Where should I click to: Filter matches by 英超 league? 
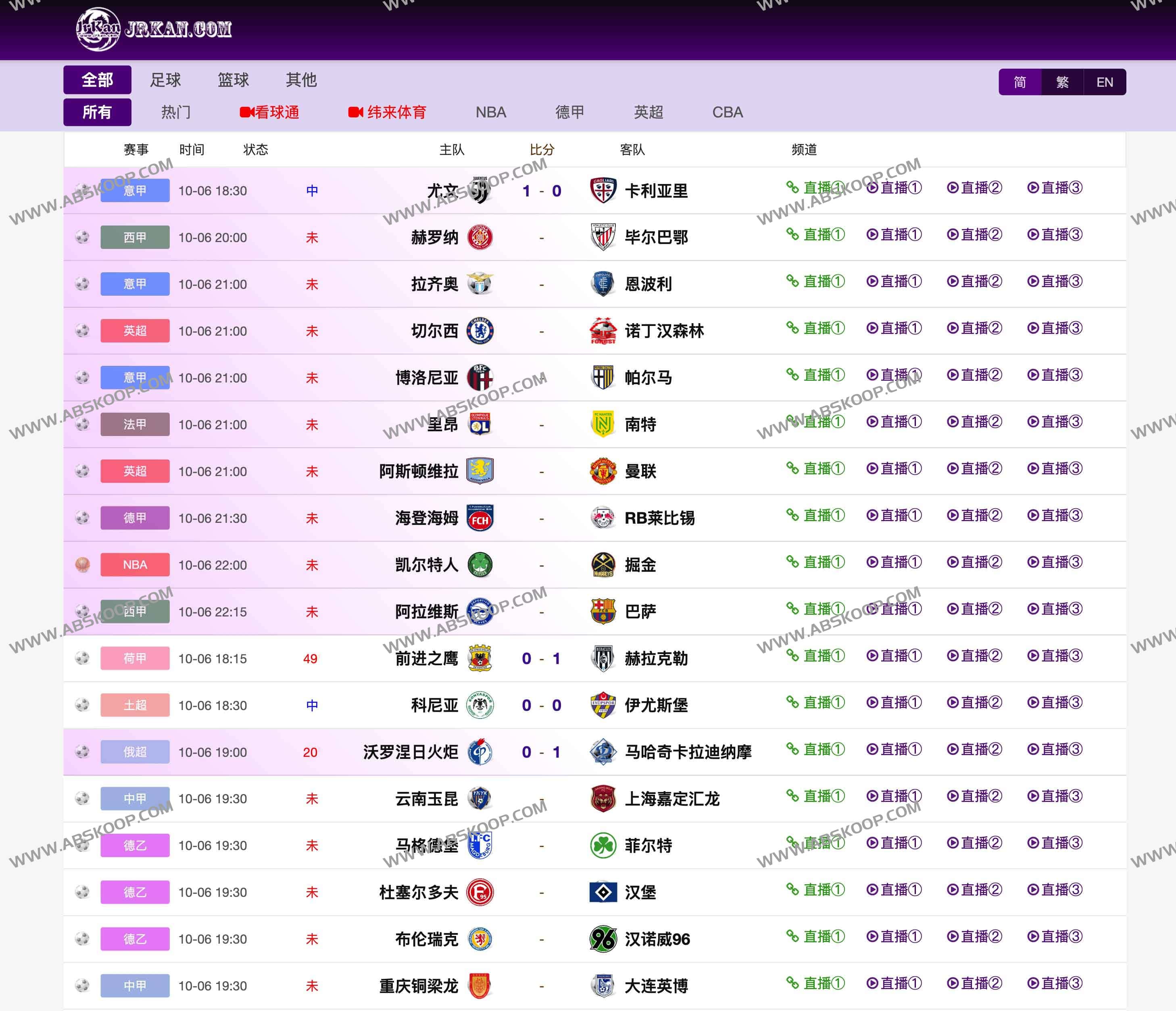pos(648,113)
